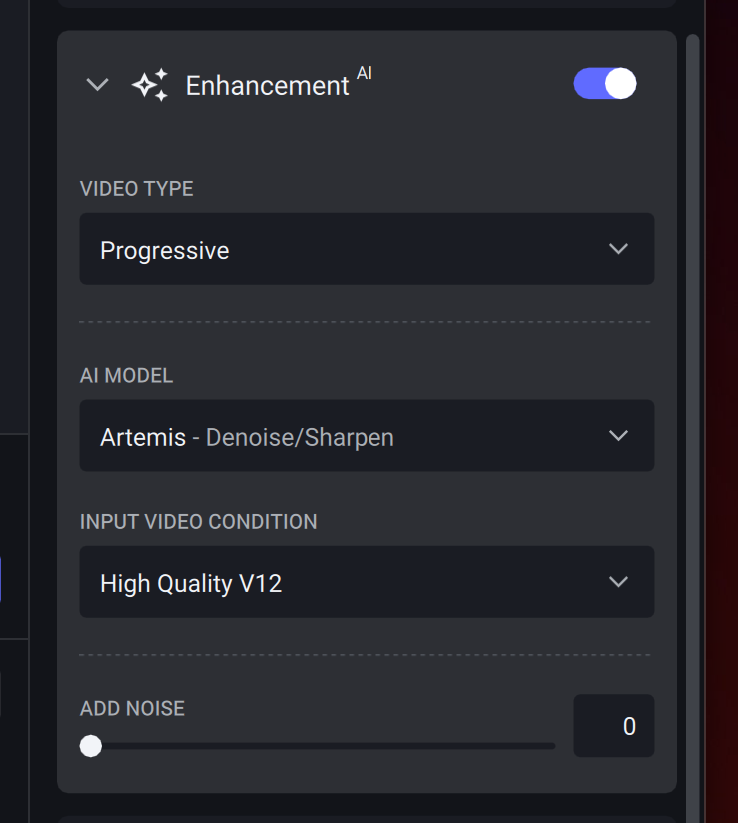
Task: Click the arrow icon in Progressive field
Action: (618, 249)
